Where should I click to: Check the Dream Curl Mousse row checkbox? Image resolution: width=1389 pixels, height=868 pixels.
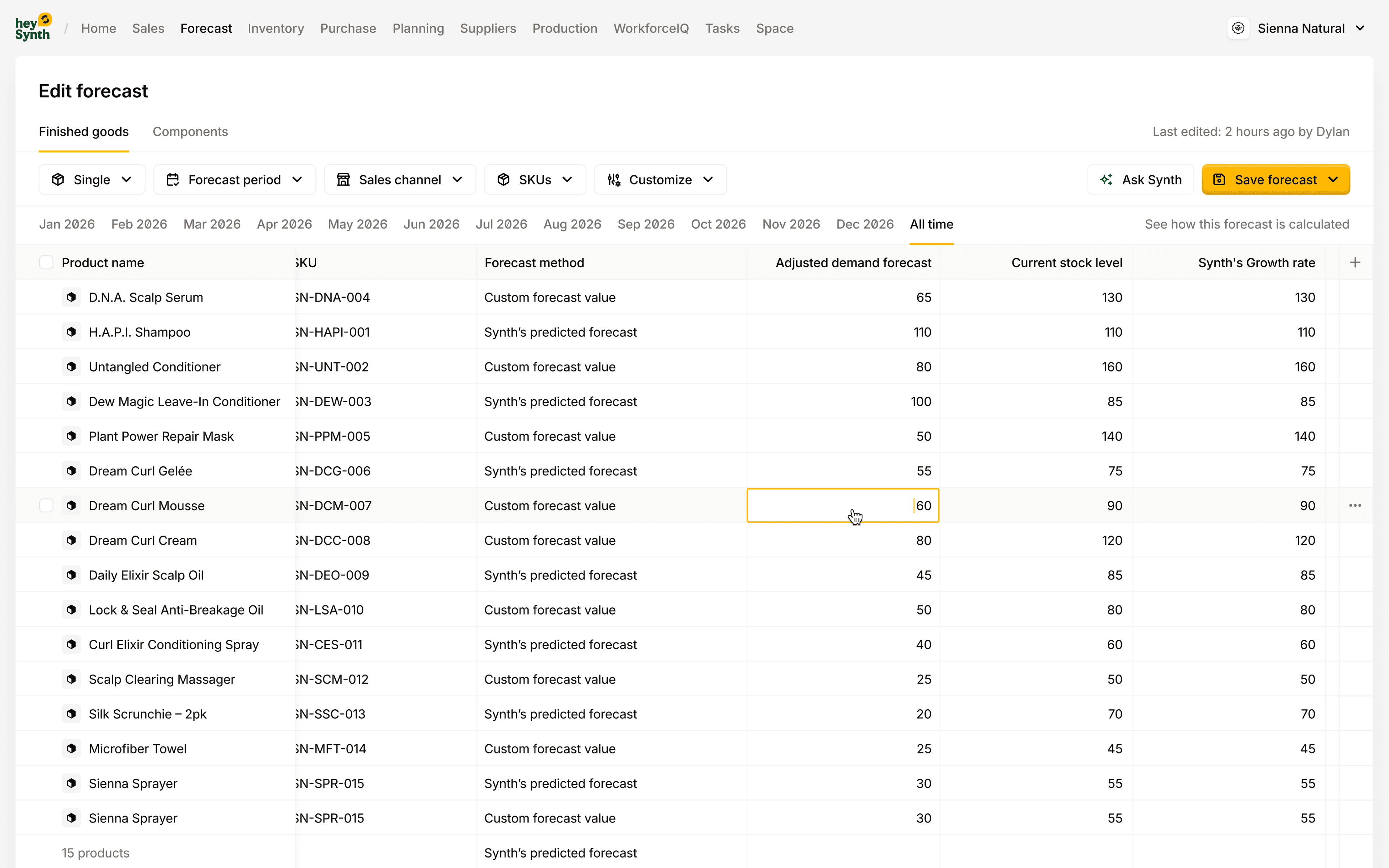[46, 505]
